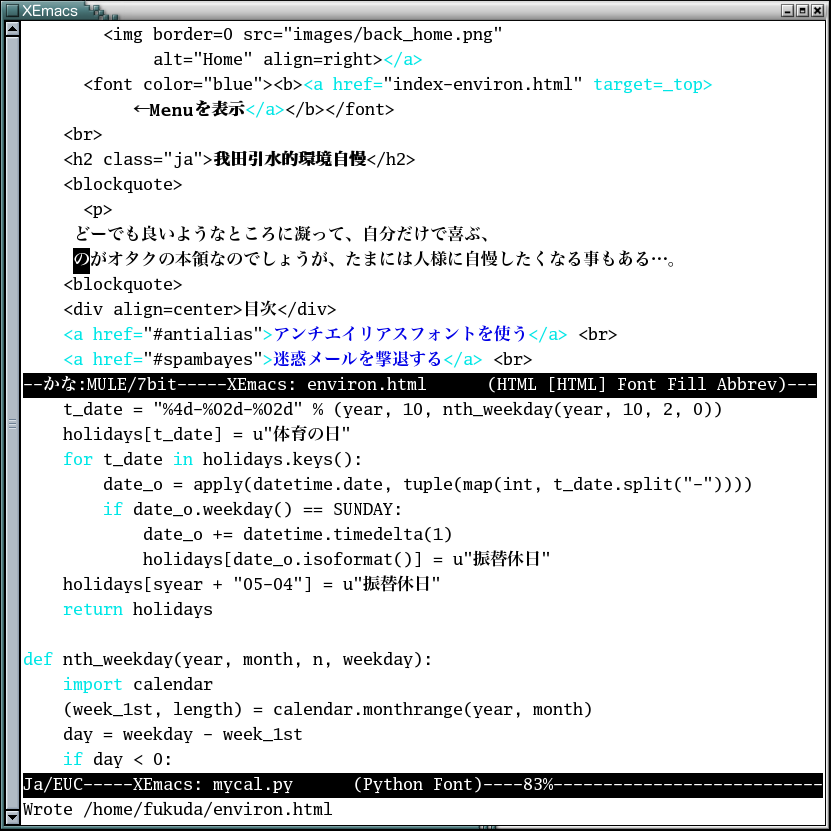Click the scrollbar up arrow button

[12, 29]
